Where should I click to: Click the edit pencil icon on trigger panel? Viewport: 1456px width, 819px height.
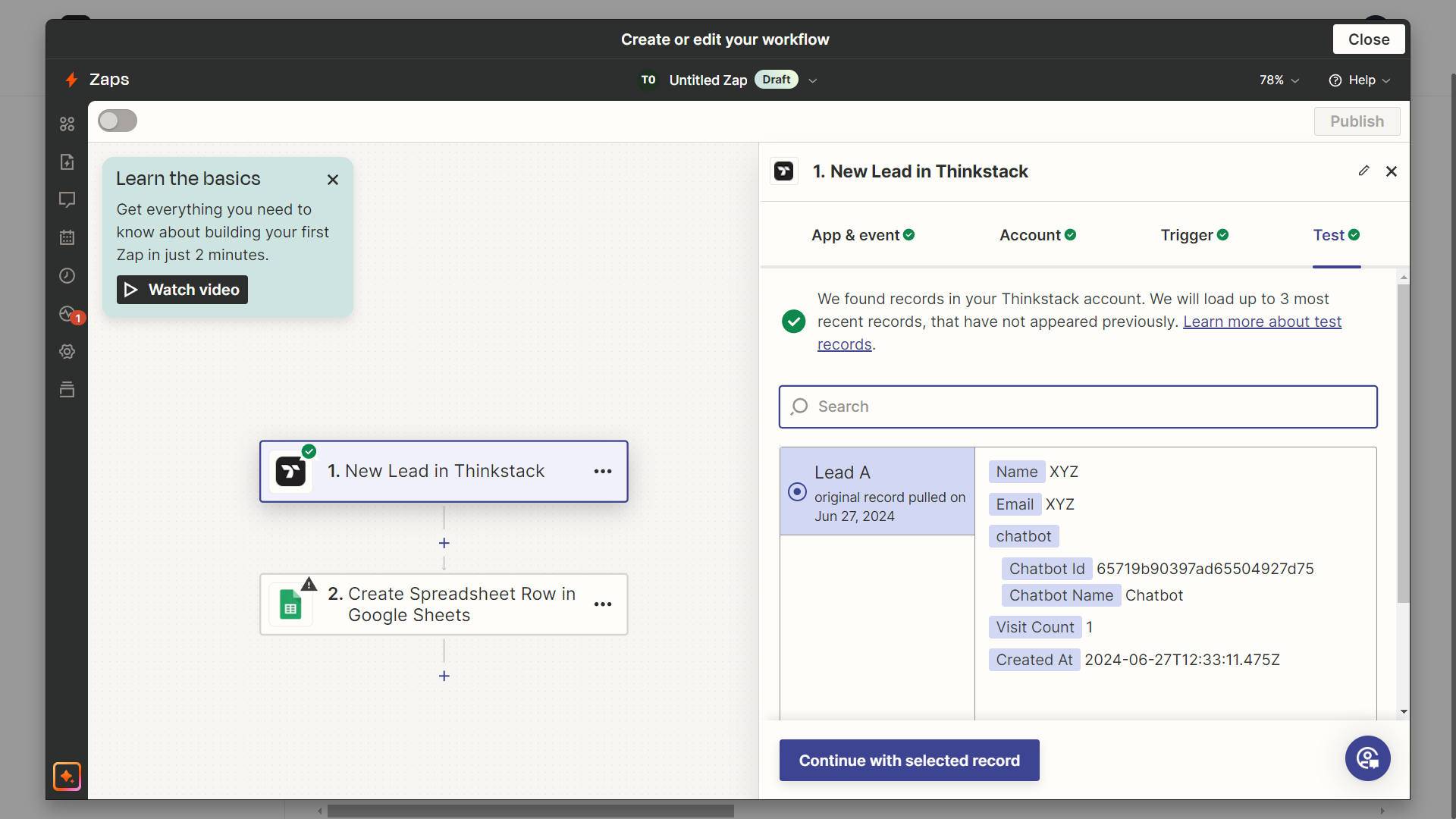tap(1364, 171)
